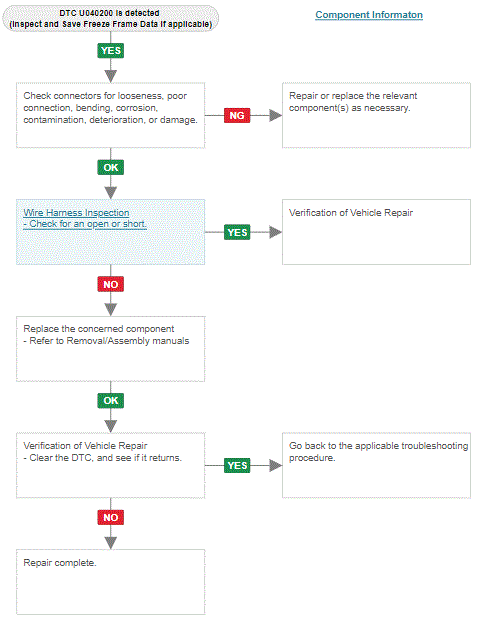Select the right-side Verification of Vehicle Repair box
Image resolution: width=478 pixels, height=622 pixels.
(x=376, y=232)
